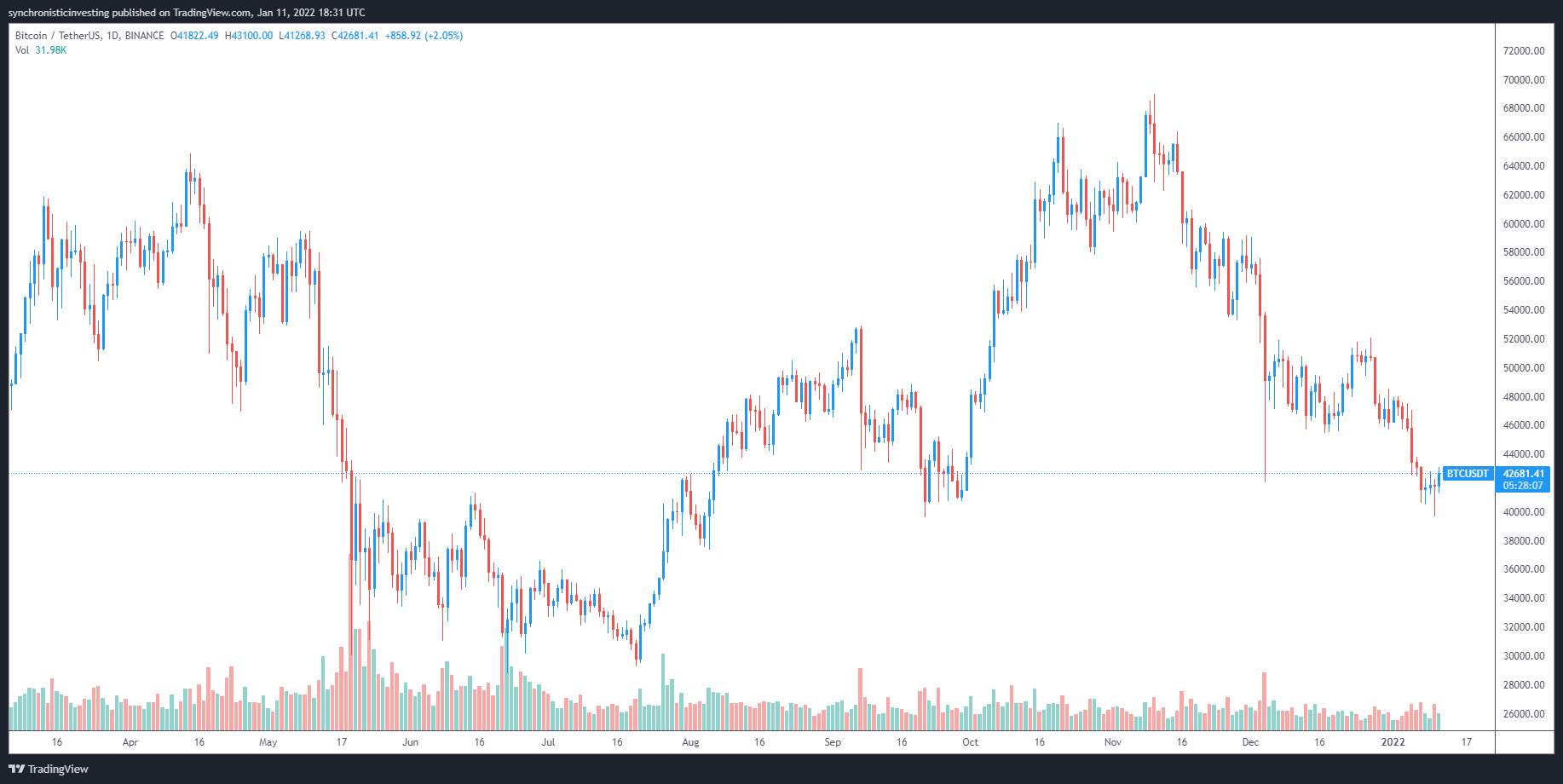Select the Apr label on time axis

(130, 742)
